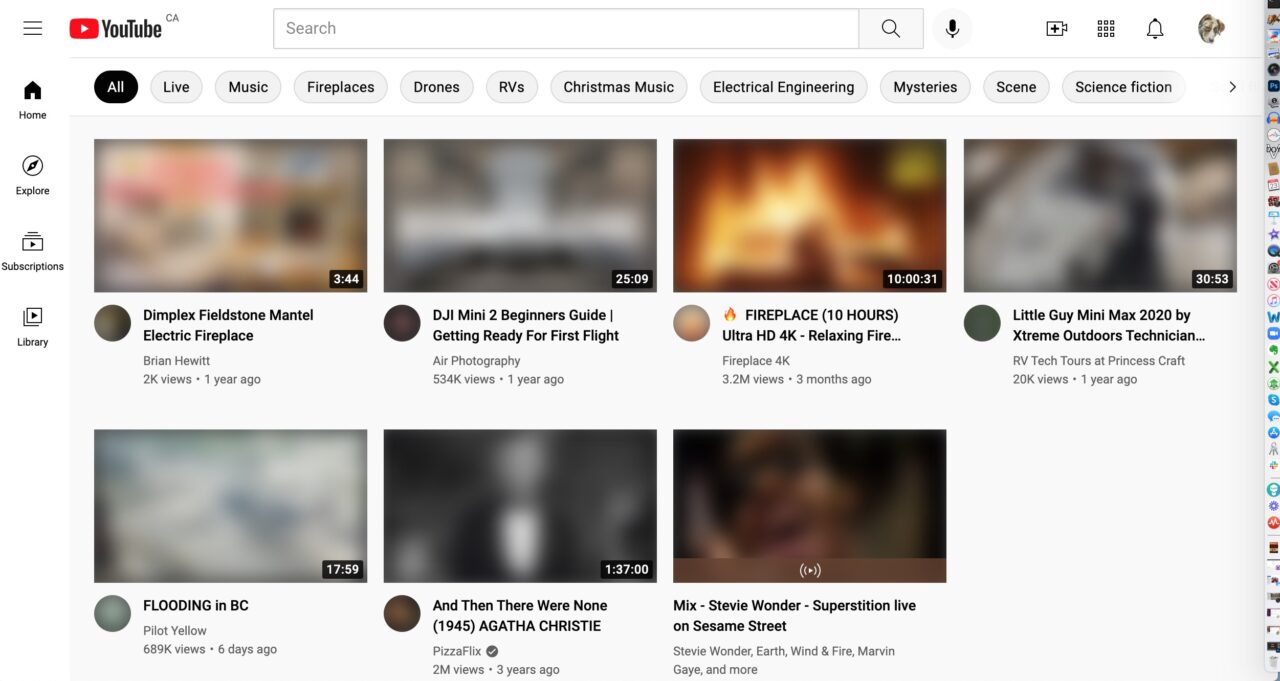Choose the Science fiction chip

pyautogui.click(x=1123, y=87)
